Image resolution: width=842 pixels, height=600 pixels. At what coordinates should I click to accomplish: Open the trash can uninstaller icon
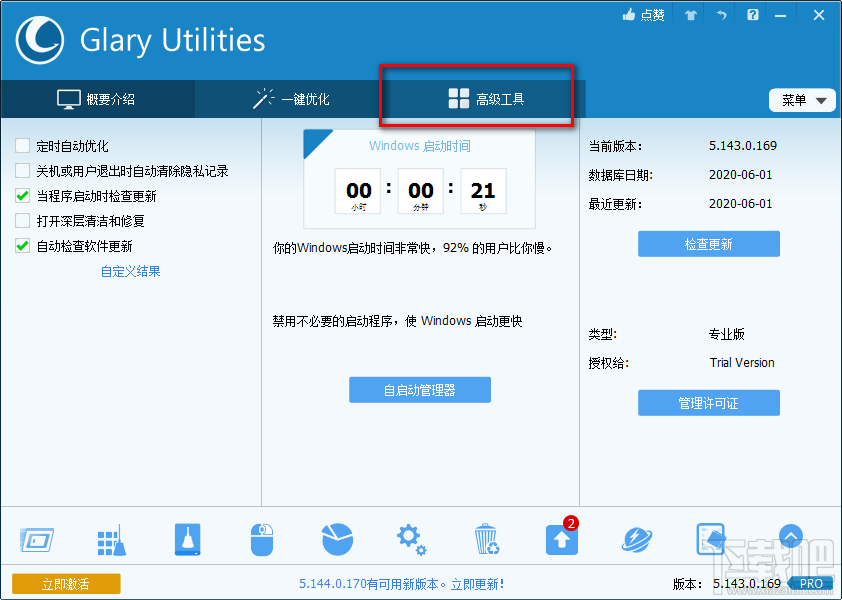tap(487, 539)
